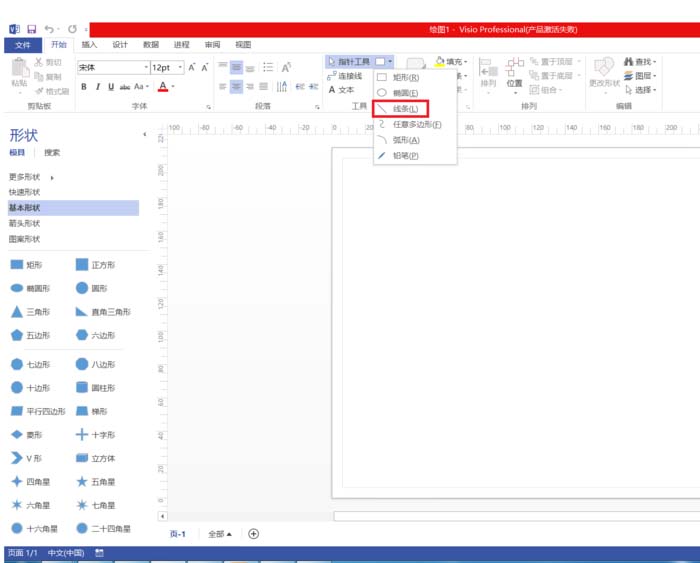Image resolution: width=700 pixels, height=563 pixels.
Task: Open the Search 搜索 tab in Shapes pane
Action: coord(52,153)
